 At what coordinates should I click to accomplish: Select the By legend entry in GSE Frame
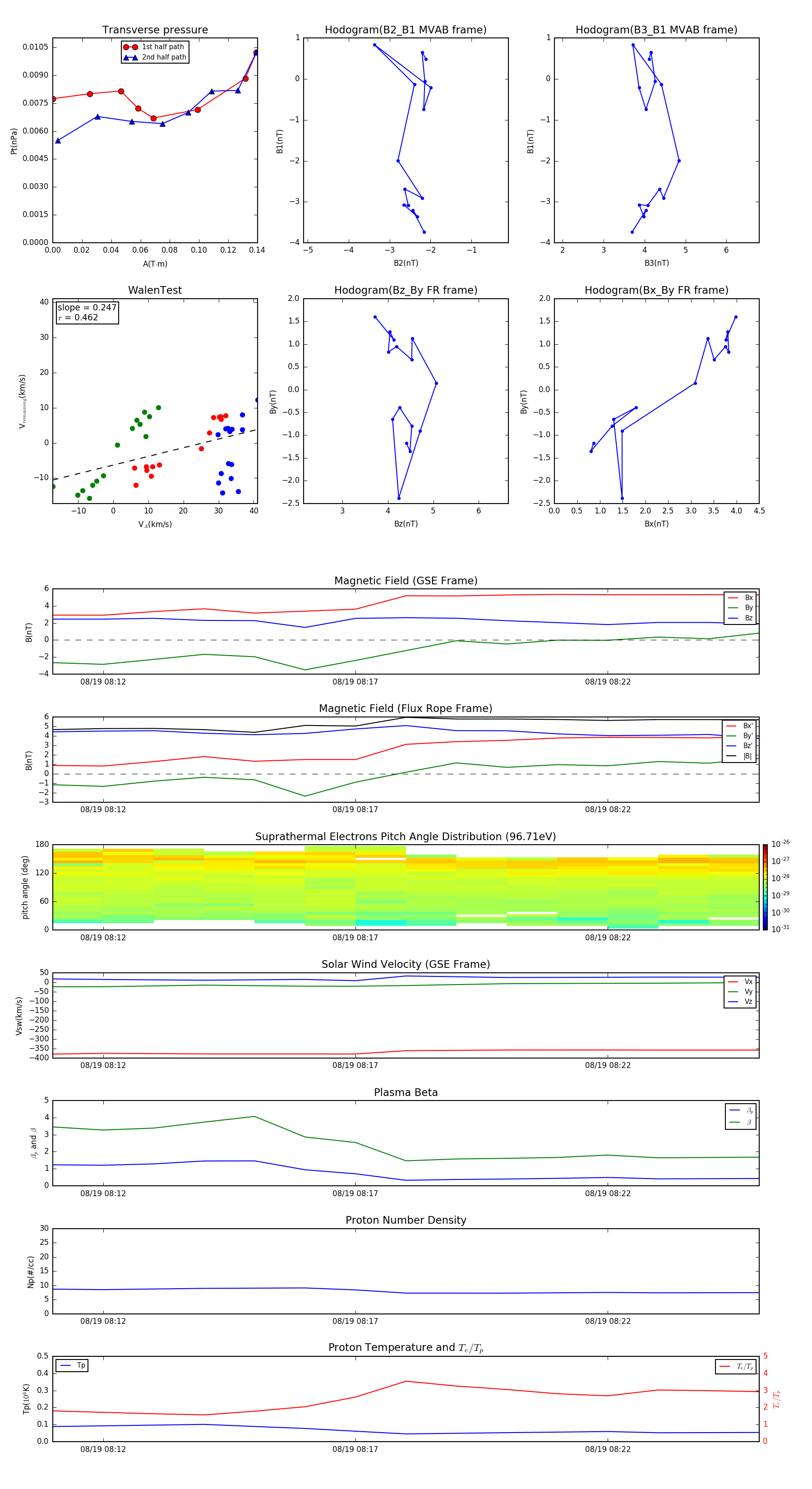point(741,607)
